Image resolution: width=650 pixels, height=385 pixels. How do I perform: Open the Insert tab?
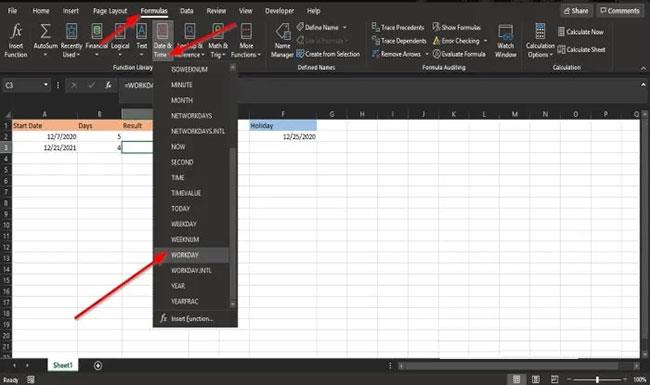tap(70, 11)
